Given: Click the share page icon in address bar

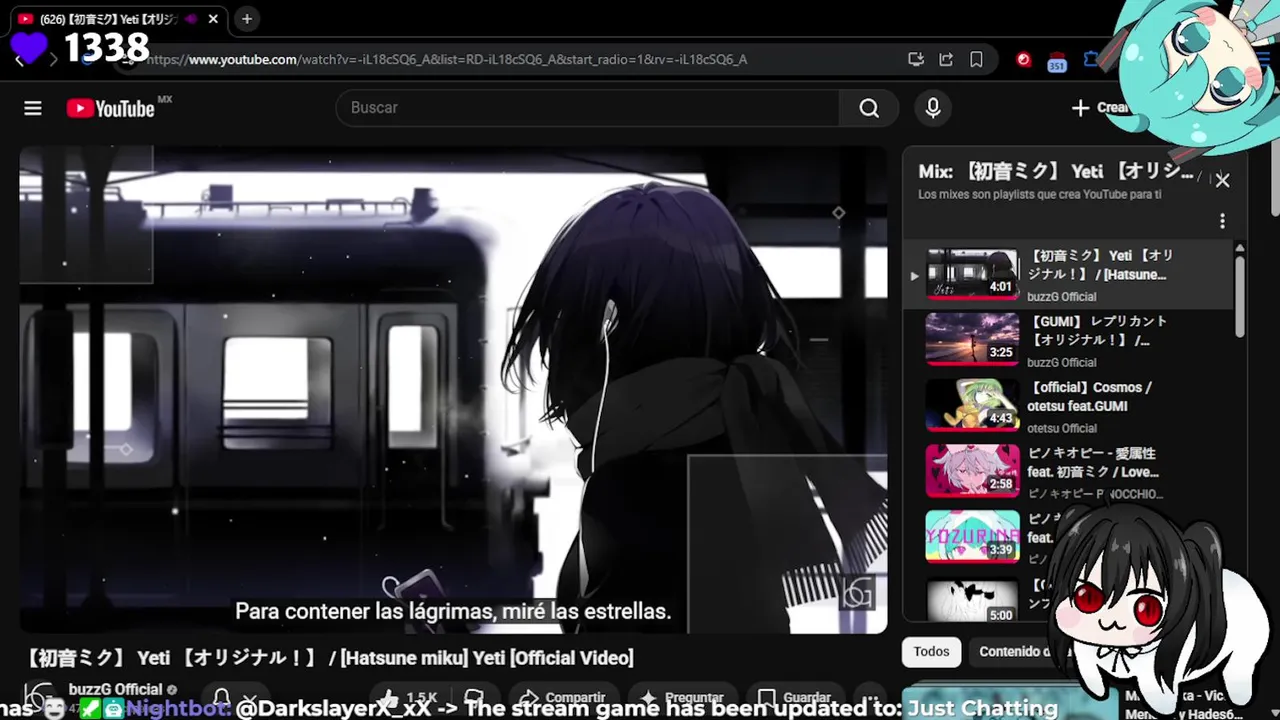Looking at the screenshot, I should coord(946,59).
